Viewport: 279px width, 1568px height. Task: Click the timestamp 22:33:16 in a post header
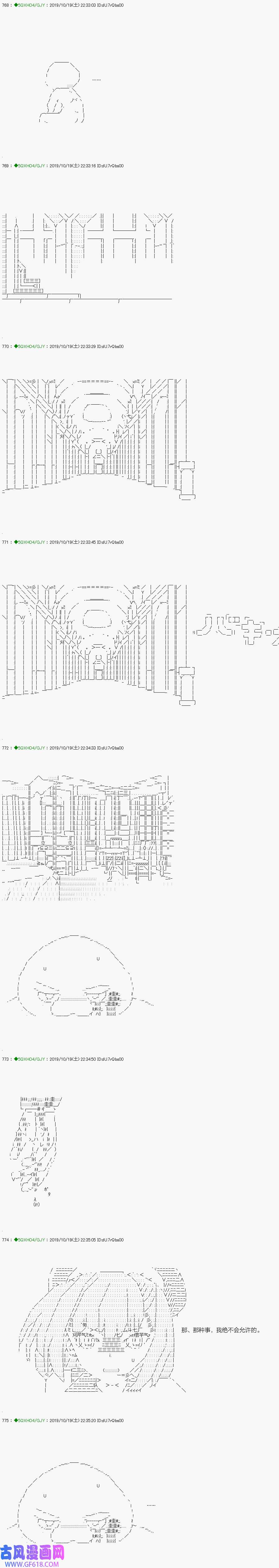[88, 166]
